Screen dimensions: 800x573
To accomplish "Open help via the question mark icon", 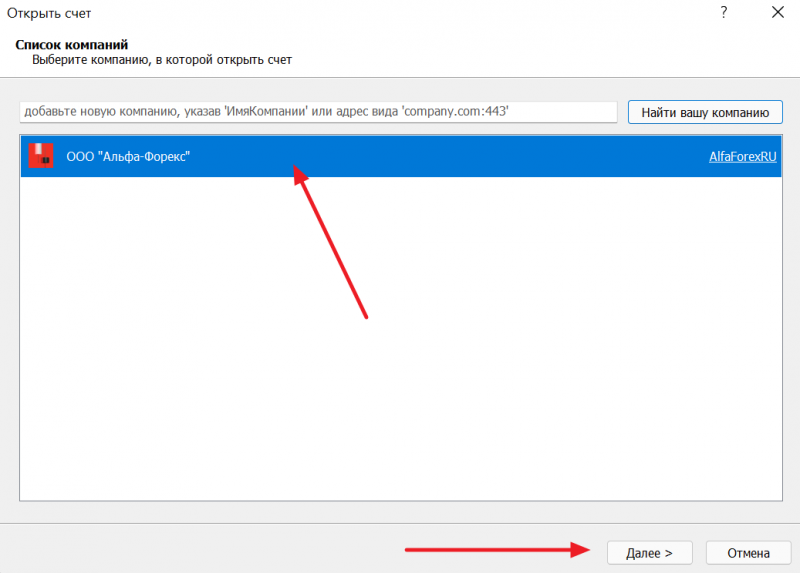I will 723,12.
